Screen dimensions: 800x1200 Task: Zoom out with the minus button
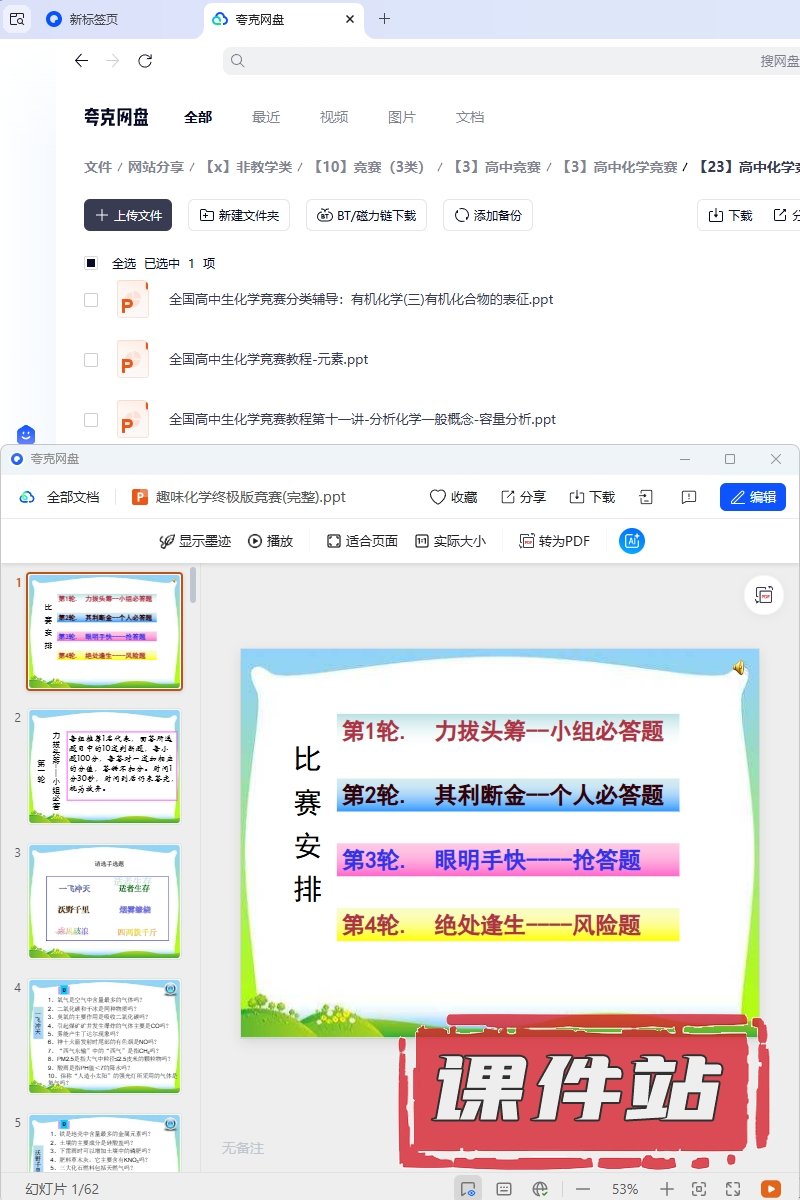point(583,1188)
